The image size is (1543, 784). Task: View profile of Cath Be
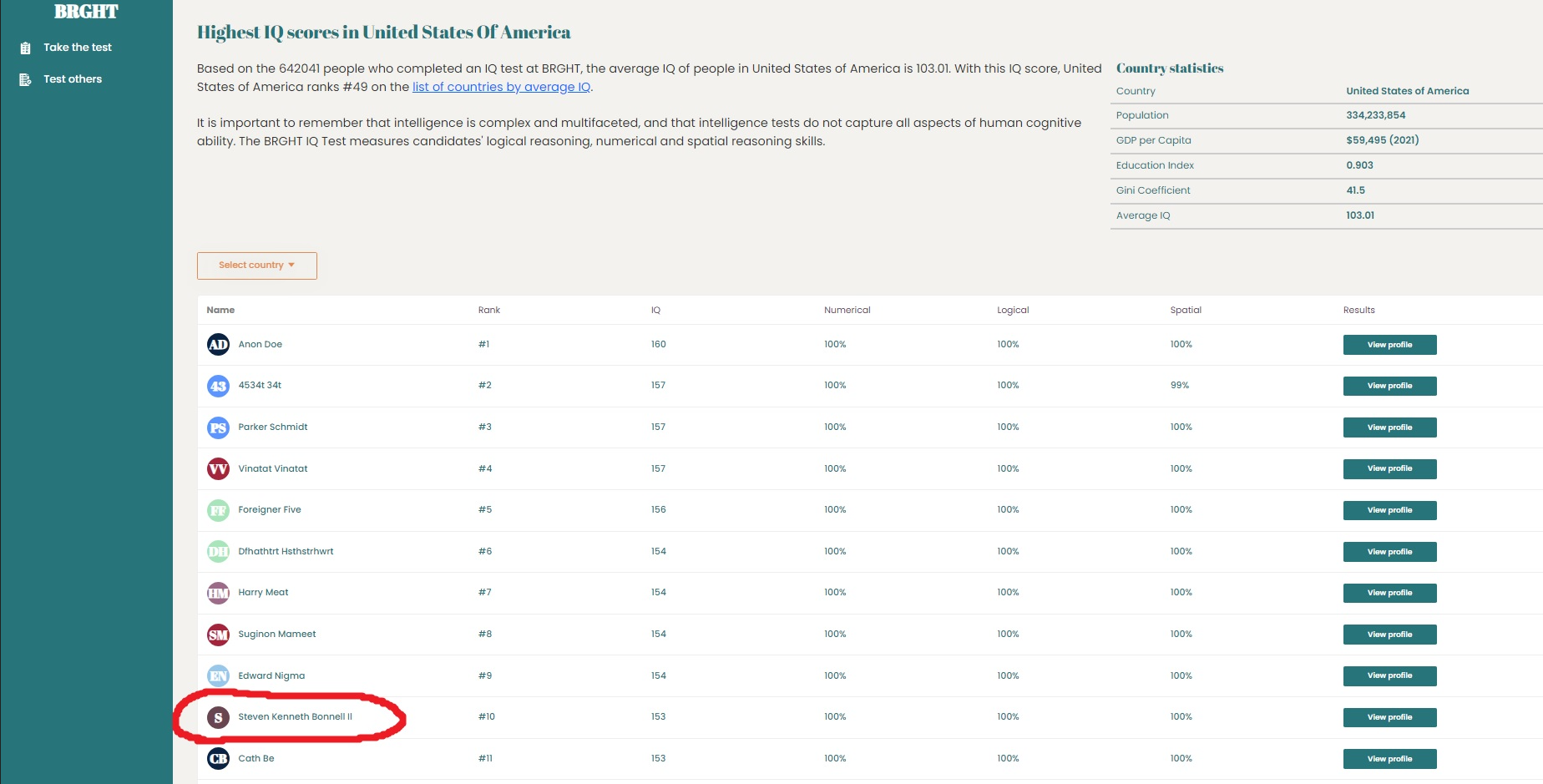tap(1389, 759)
